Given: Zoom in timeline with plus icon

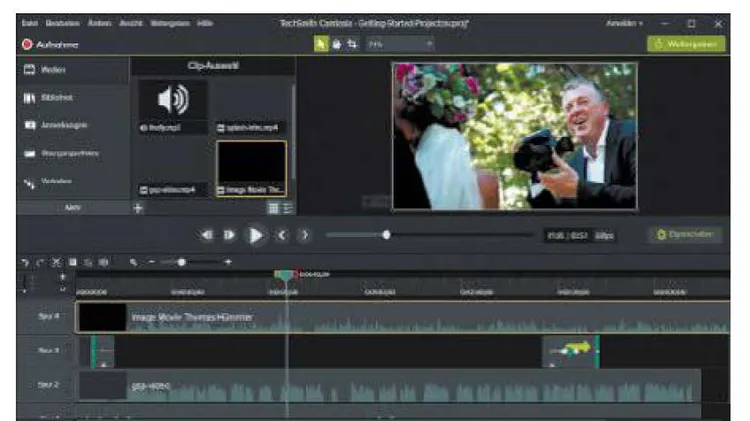Looking at the screenshot, I should pyautogui.click(x=228, y=262).
